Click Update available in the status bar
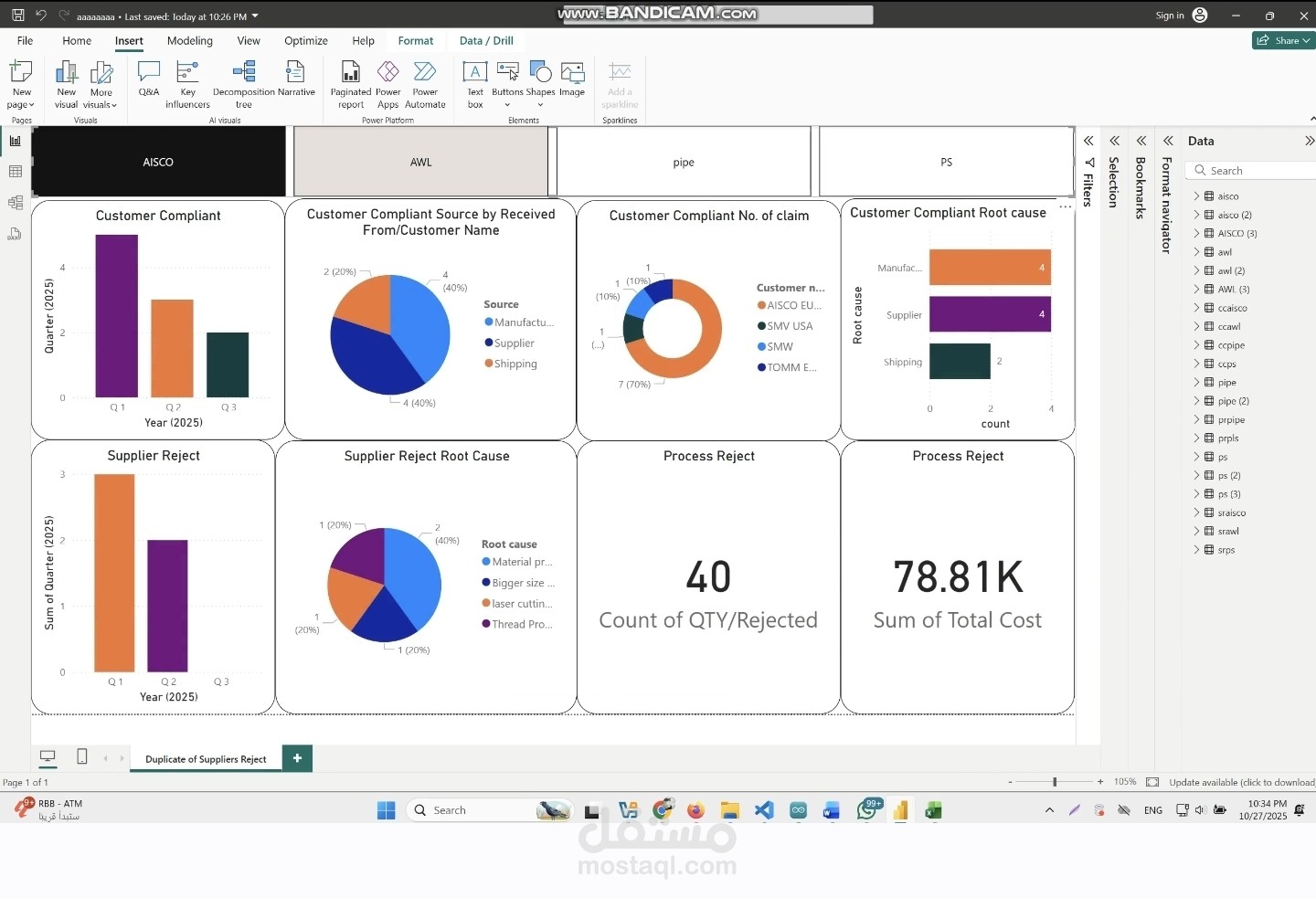This screenshot has width=1316, height=898. tap(1242, 782)
